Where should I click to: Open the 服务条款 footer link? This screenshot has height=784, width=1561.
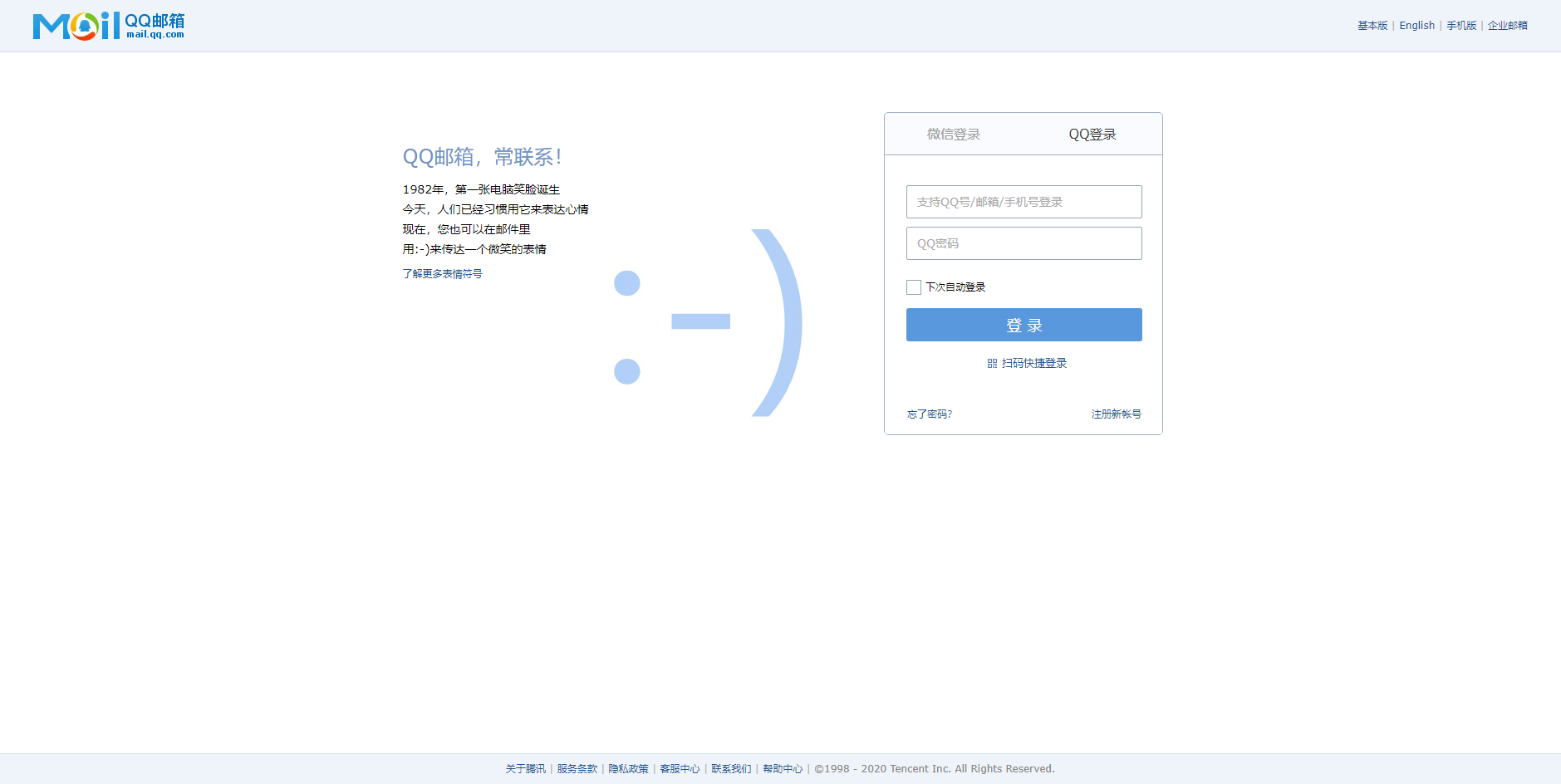coord(577,769)
